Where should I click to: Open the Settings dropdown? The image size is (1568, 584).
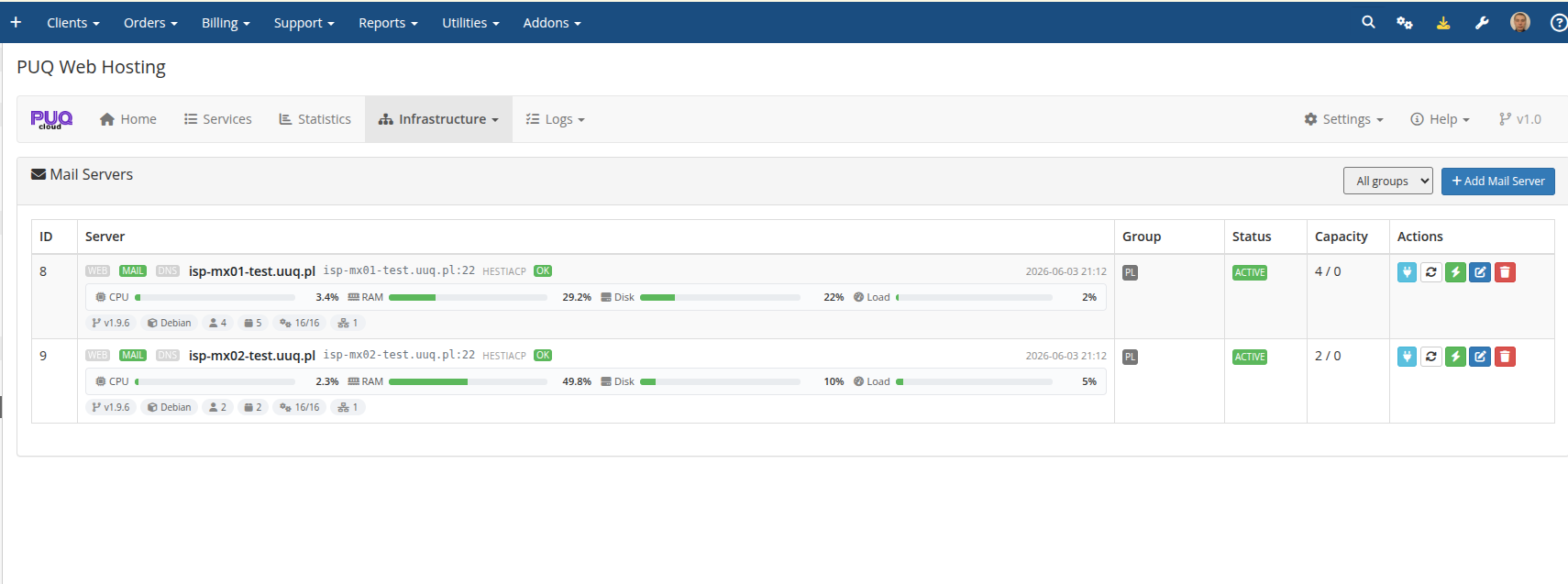(1343, 119)
